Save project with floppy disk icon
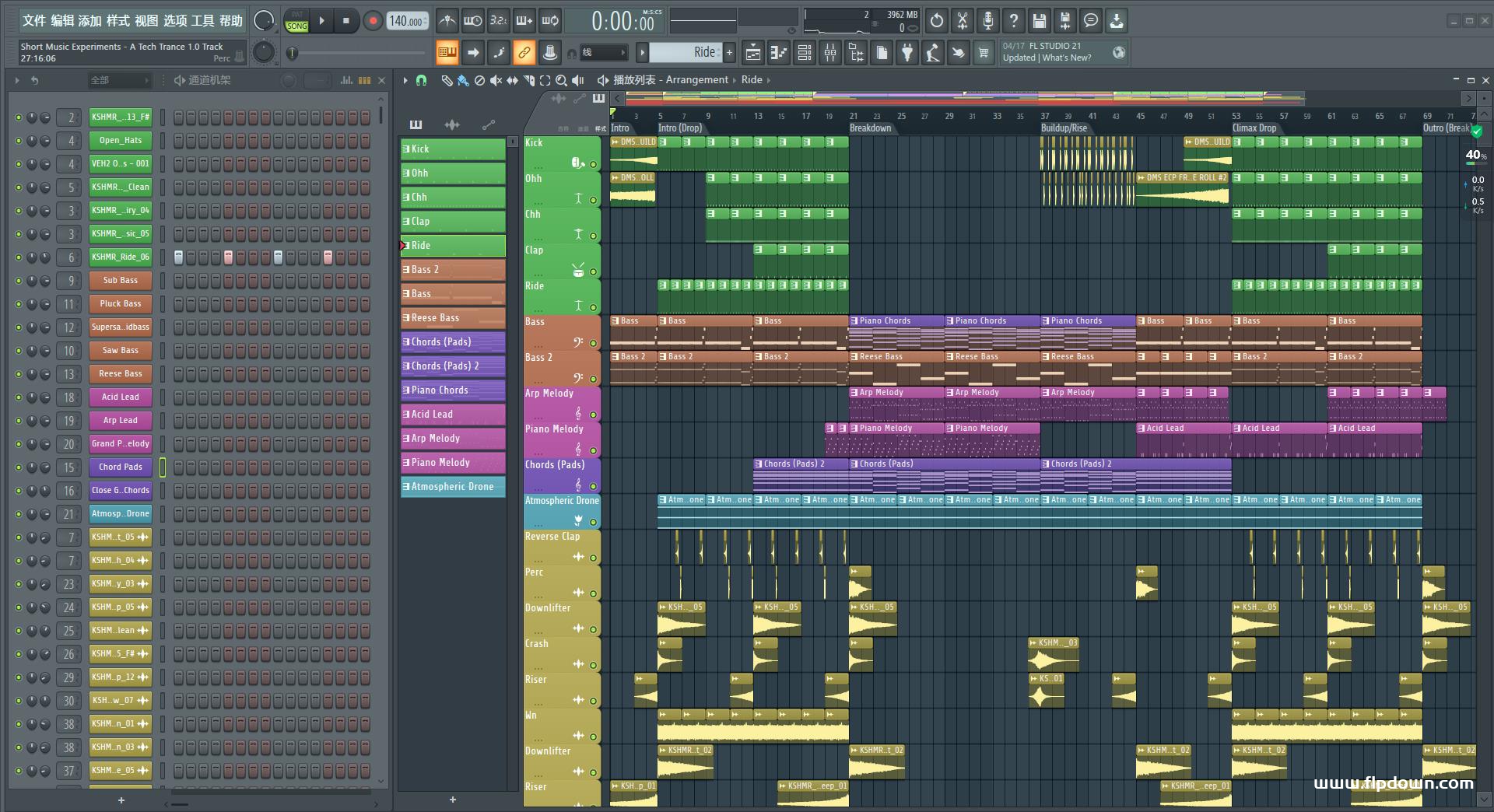 coord(1040,21)
